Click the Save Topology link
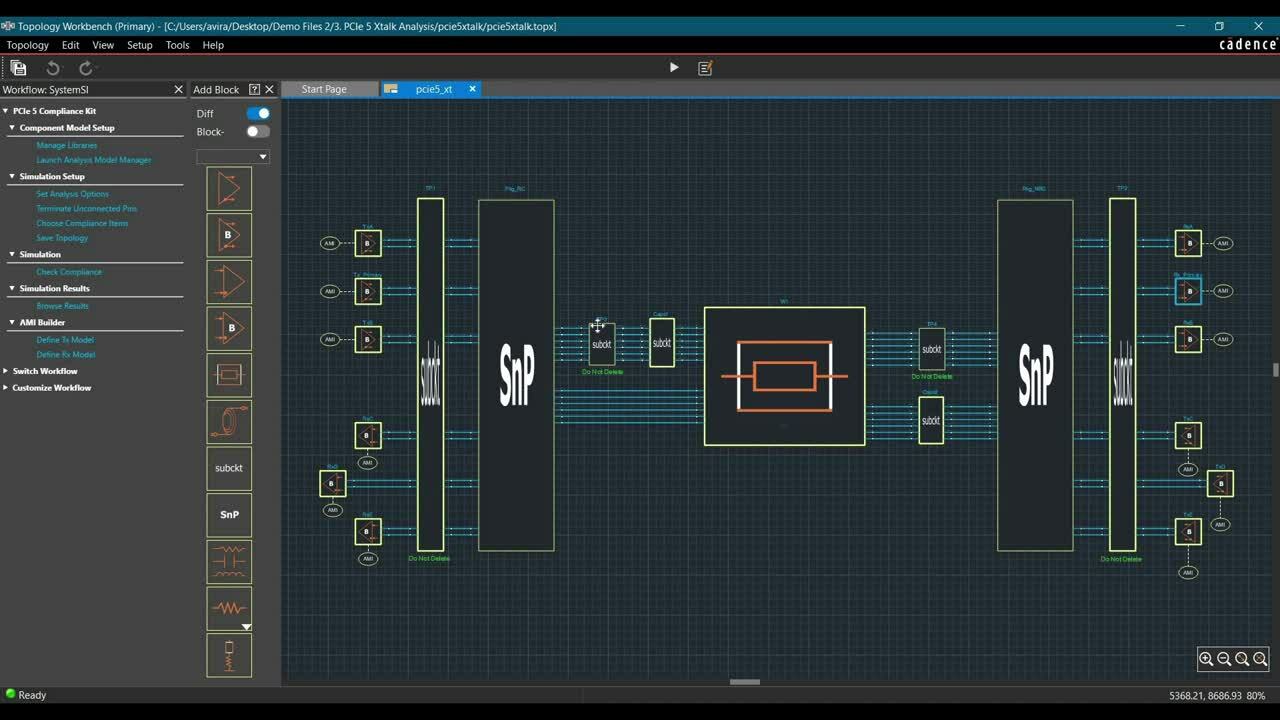The height and width of the screenshot is (720, 1280). tap(62, 238)
